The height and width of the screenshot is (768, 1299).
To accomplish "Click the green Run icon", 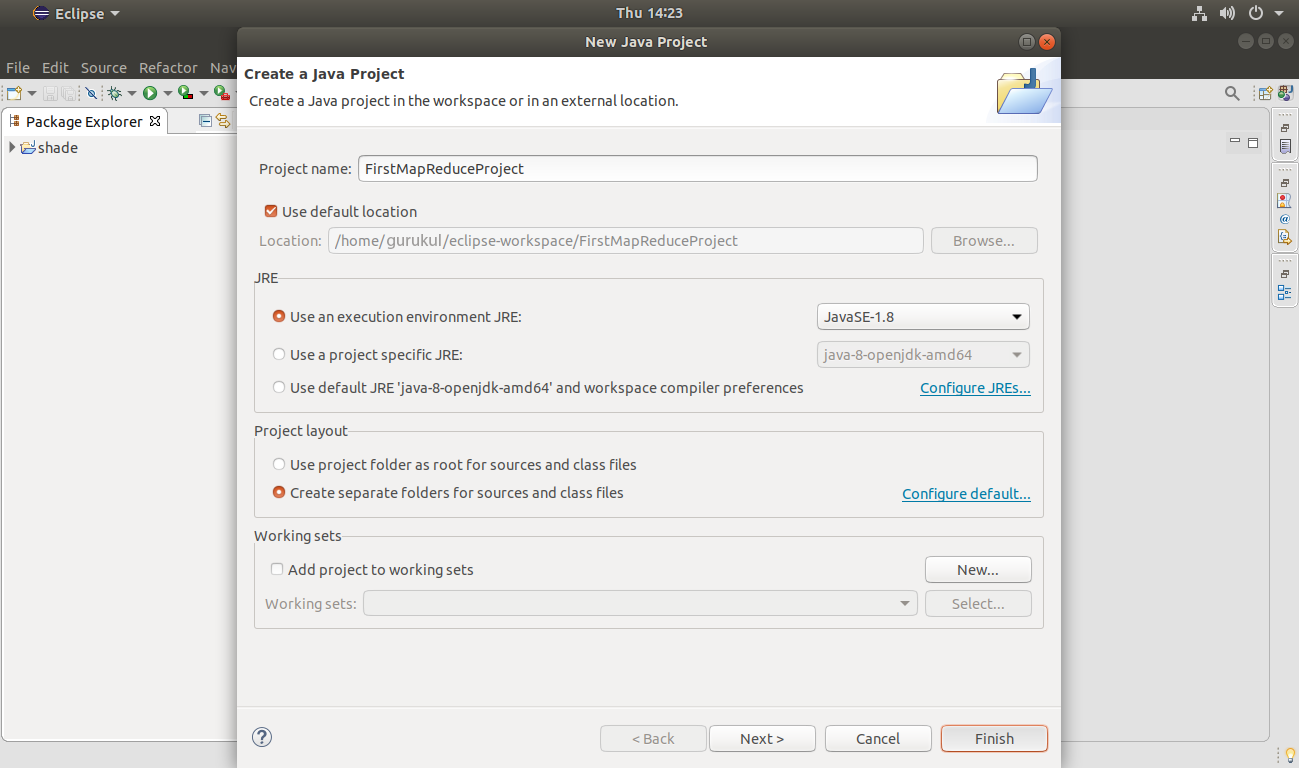I will coord(150,93).
